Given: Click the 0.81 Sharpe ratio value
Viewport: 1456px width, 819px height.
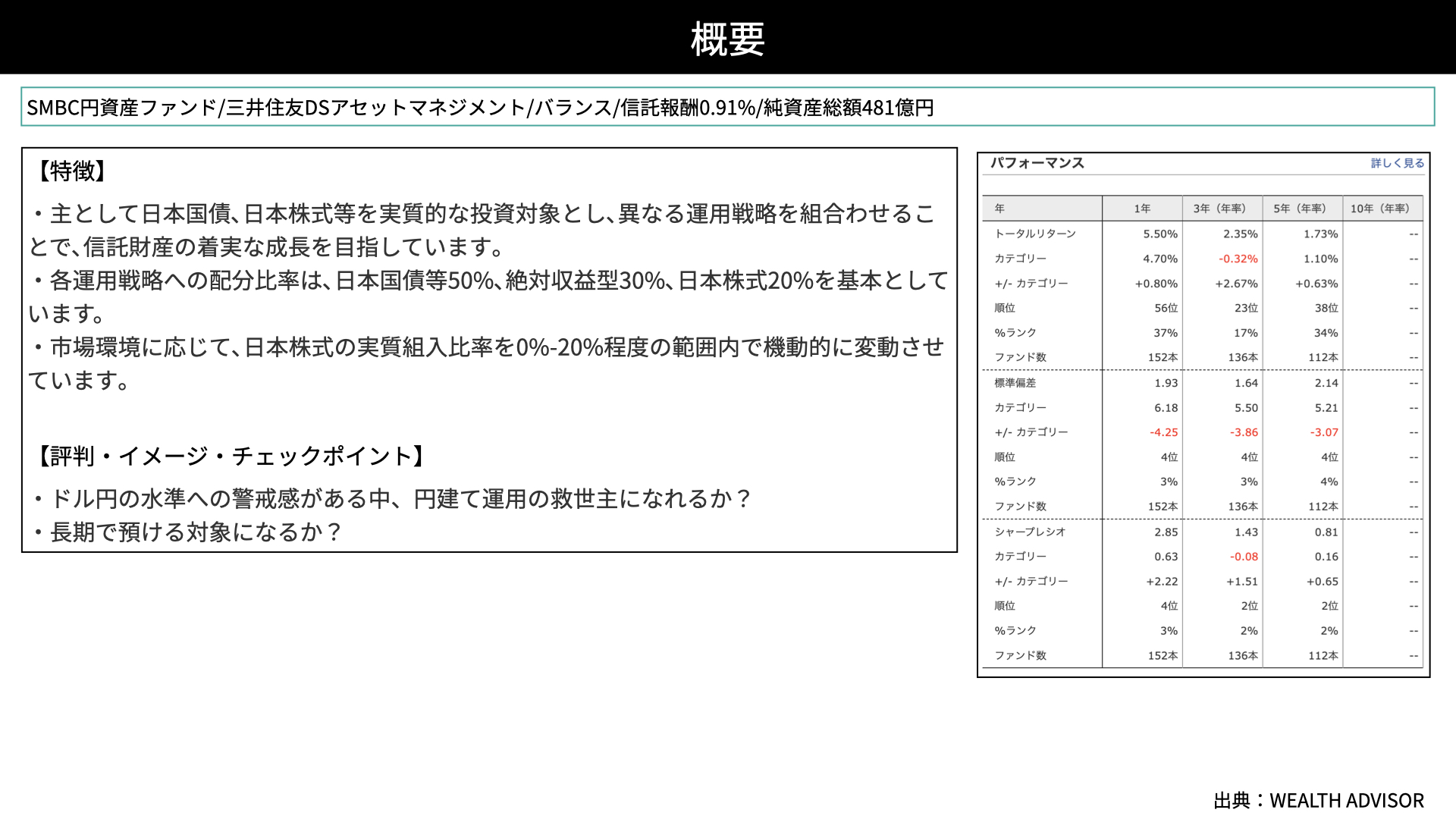Looking at the screenshot, I should click(x=1326, y=532).
